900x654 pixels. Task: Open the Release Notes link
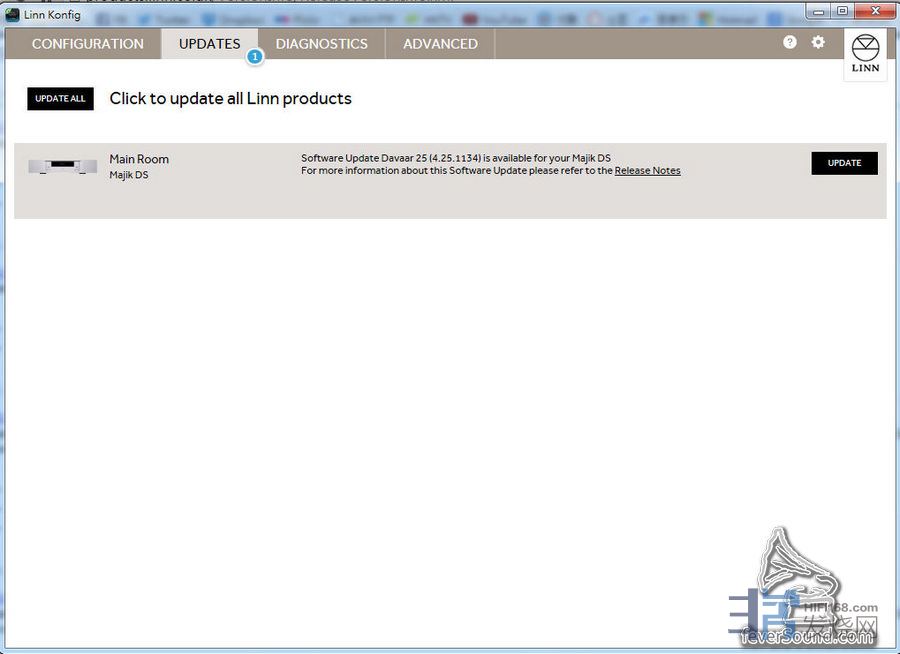click(x=647, y=171)
